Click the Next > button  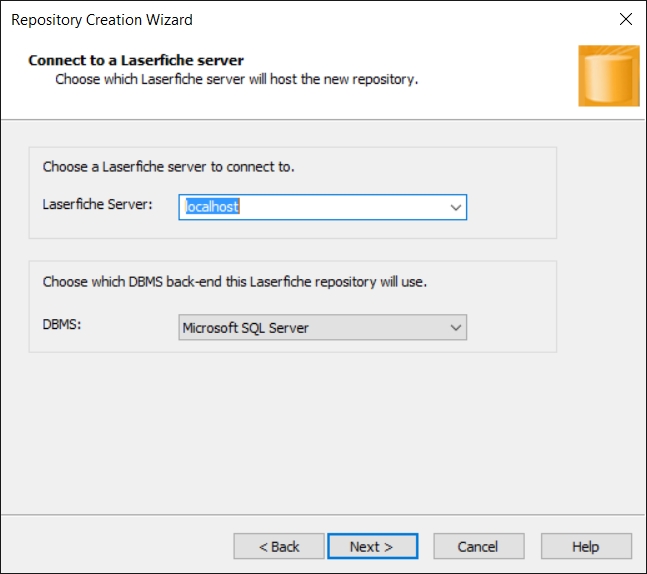(373, 546)
